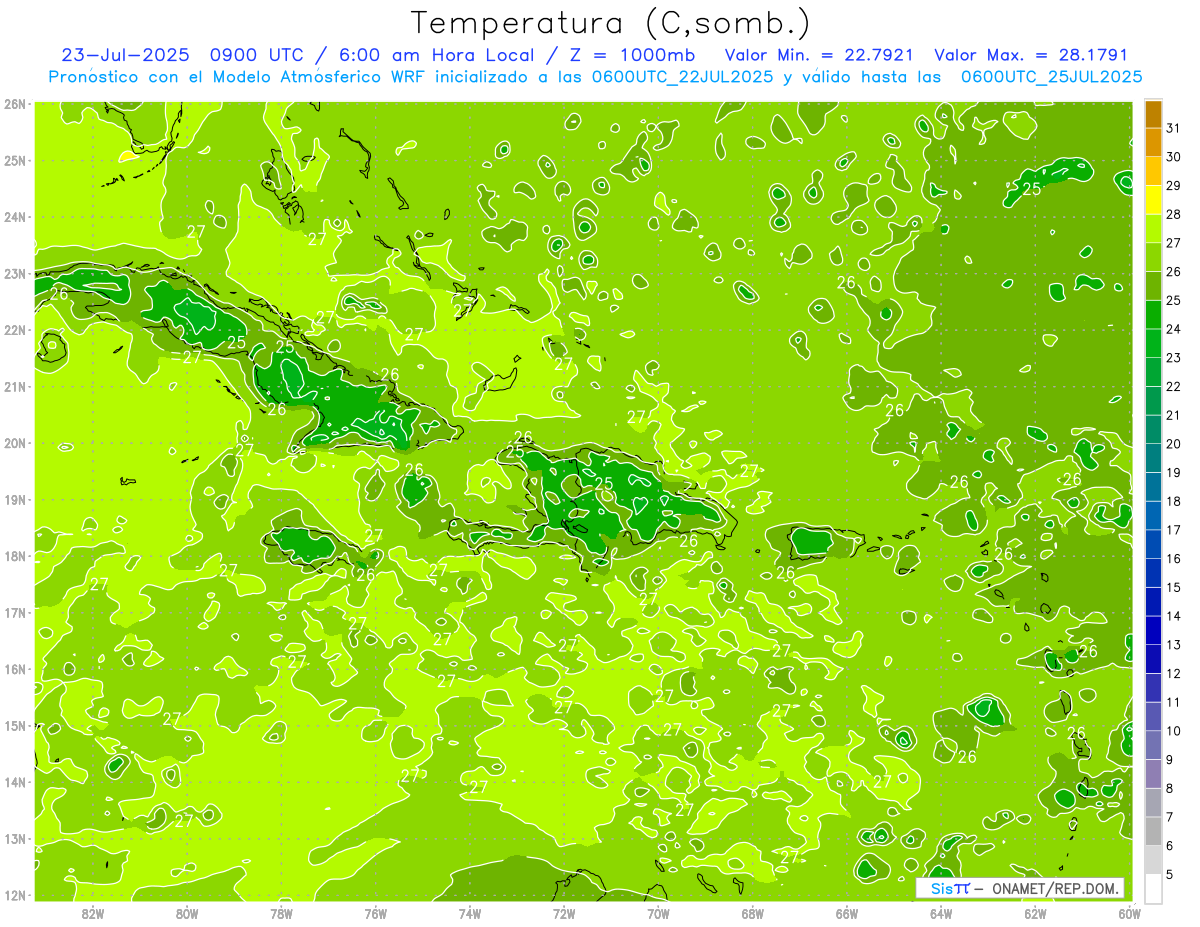Select the date text '23-Jul-2025'
The height and width of the screenshot is (927, 1200).
[126, 55]
